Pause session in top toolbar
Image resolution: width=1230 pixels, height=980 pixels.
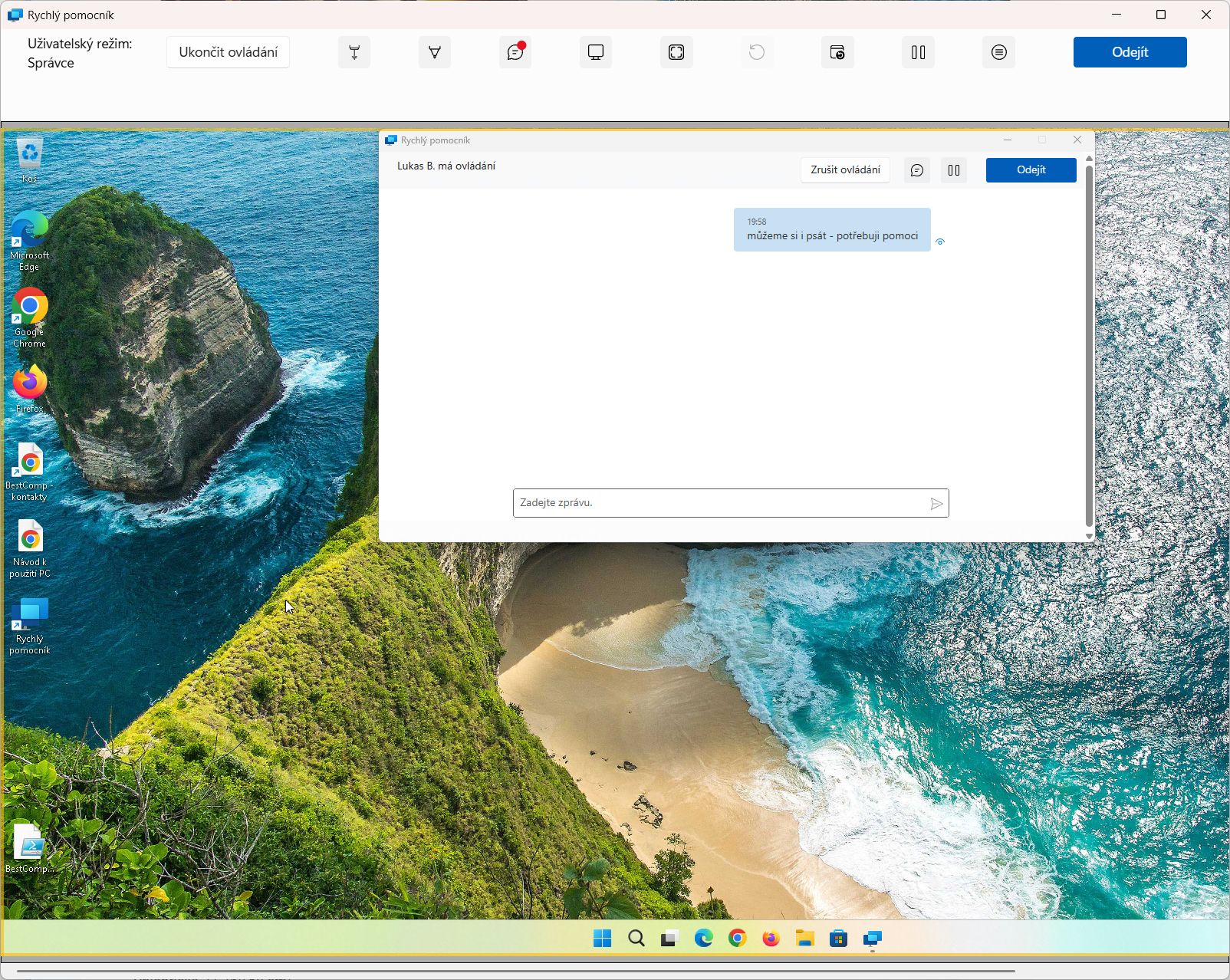click(x=918, y=52)
